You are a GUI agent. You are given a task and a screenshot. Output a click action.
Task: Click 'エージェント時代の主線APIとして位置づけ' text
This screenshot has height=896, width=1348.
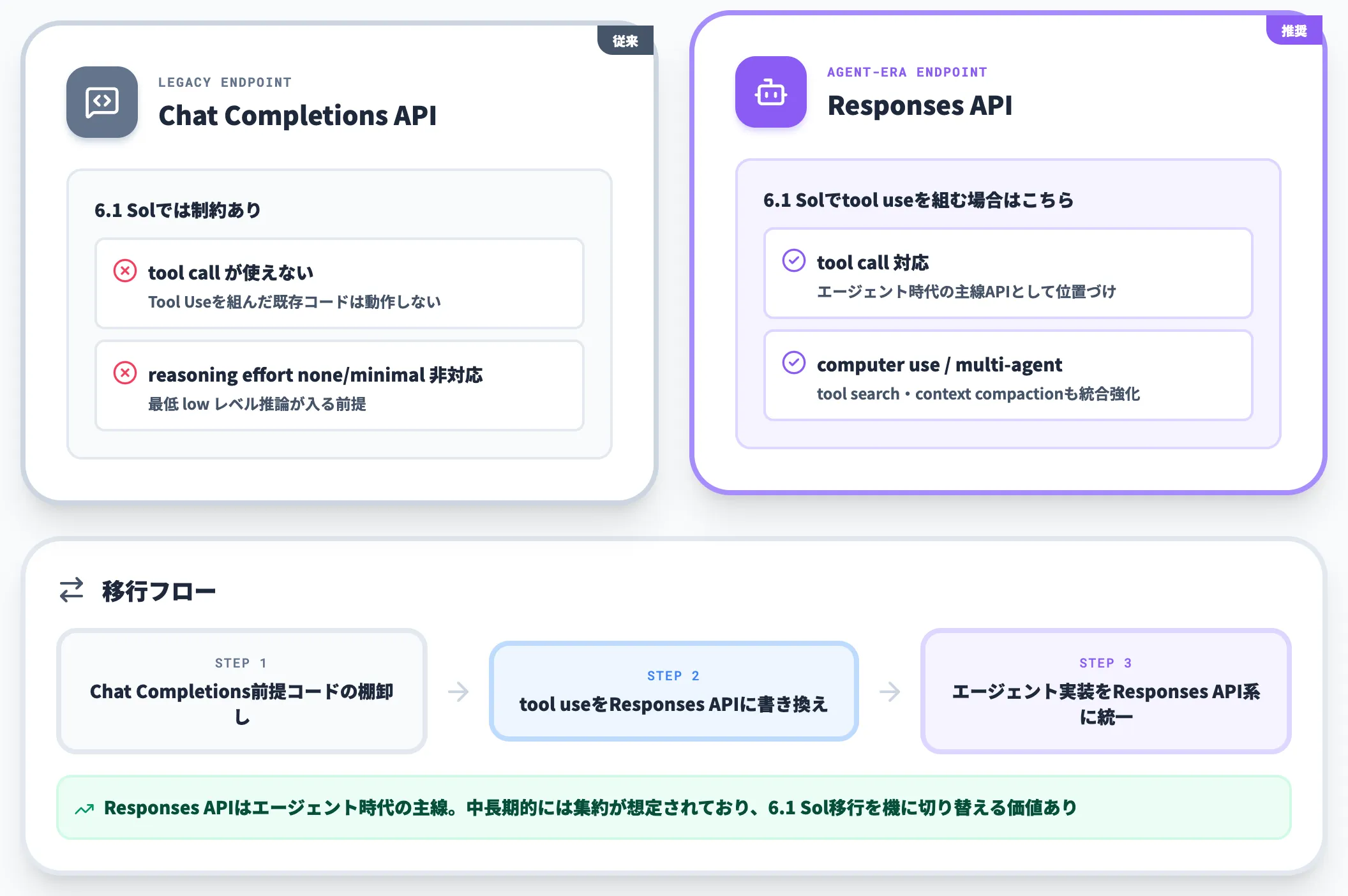[x=966, y=292]
